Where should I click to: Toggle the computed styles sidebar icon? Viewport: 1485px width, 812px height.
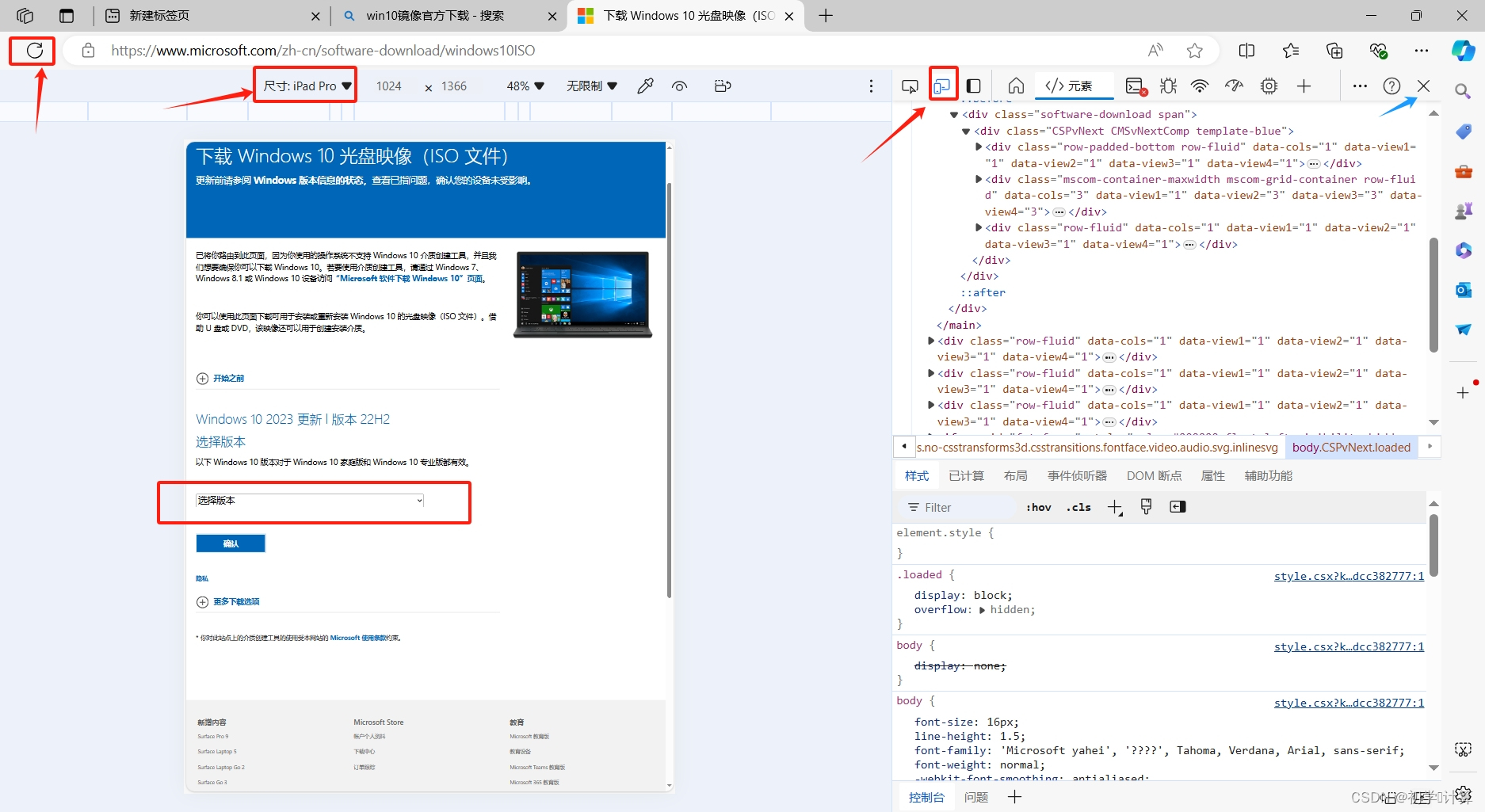click(x=1178, y=507)
